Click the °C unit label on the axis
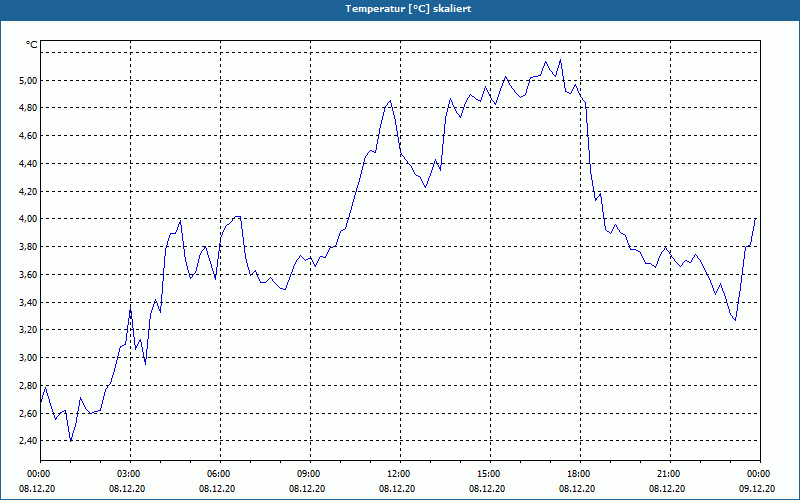 (32, 45)
